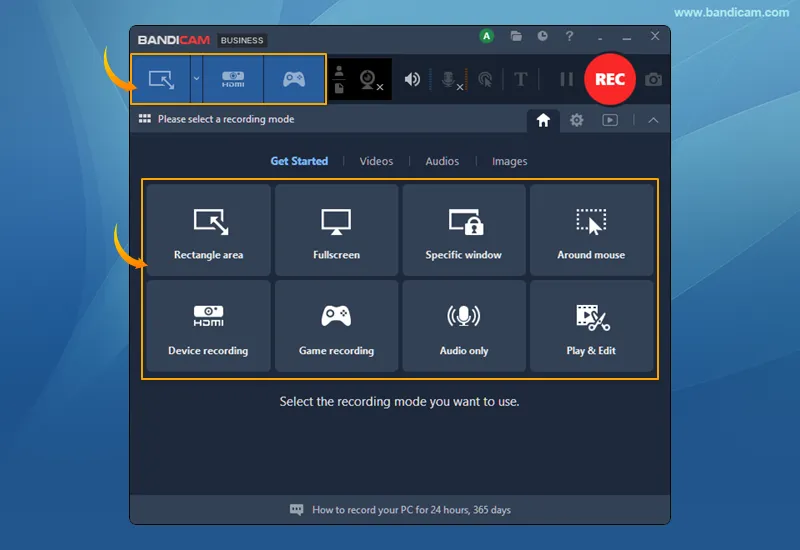
Task: Choose the Around mouse tile
Action: [x=591, y=230]
